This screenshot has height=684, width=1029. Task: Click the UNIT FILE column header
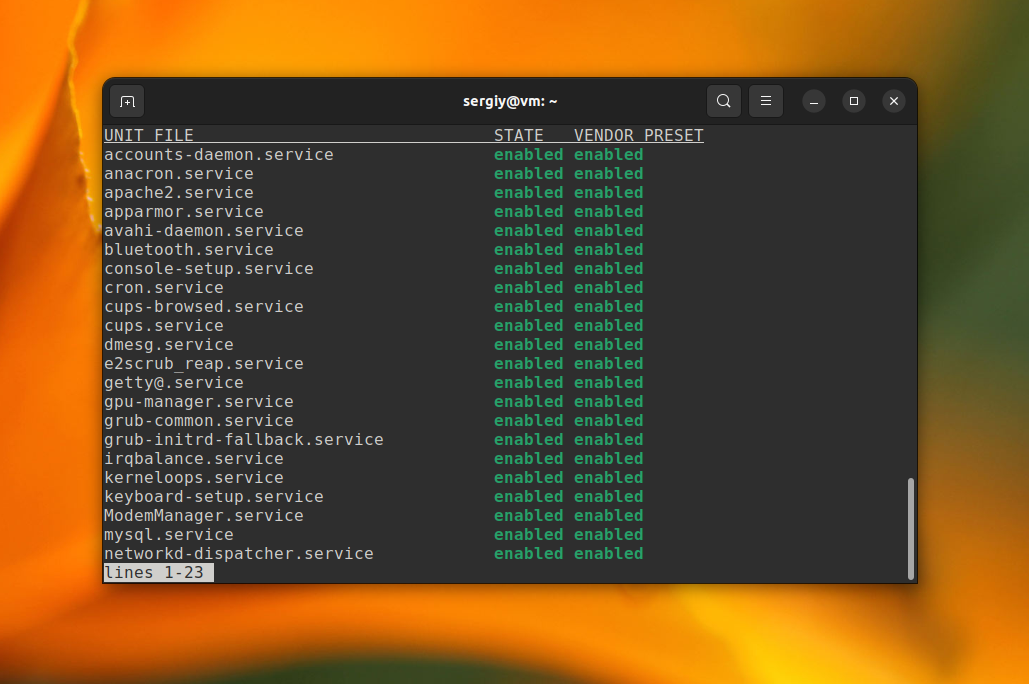149,135
